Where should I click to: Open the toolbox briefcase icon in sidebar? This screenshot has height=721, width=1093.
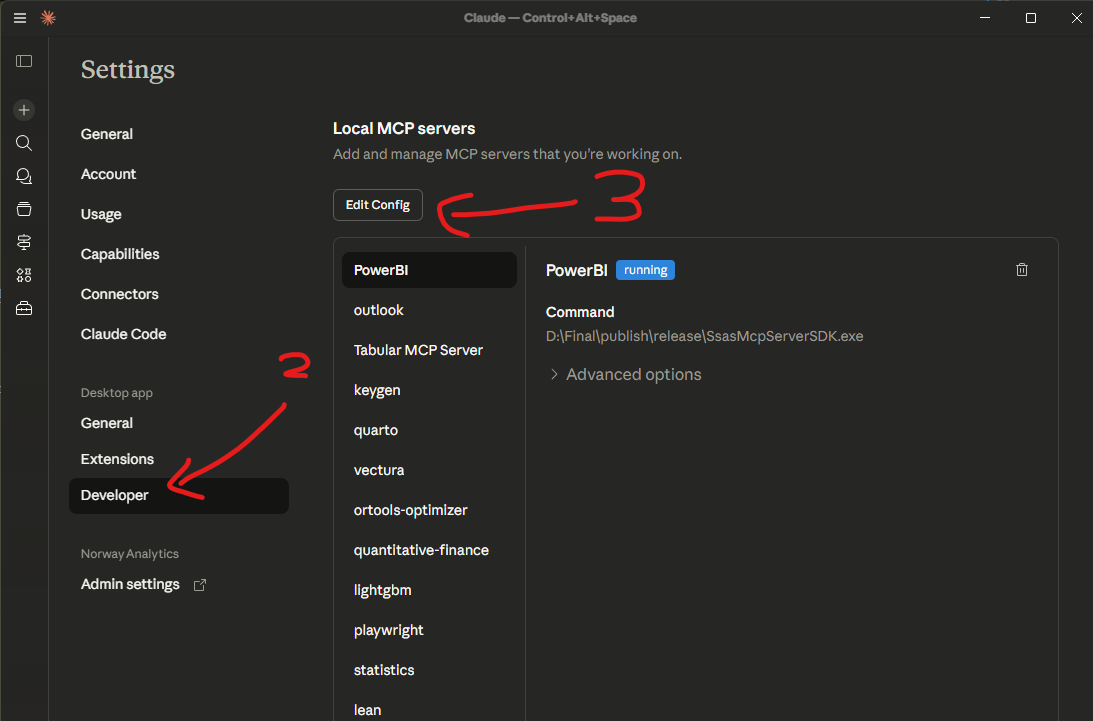24,309
